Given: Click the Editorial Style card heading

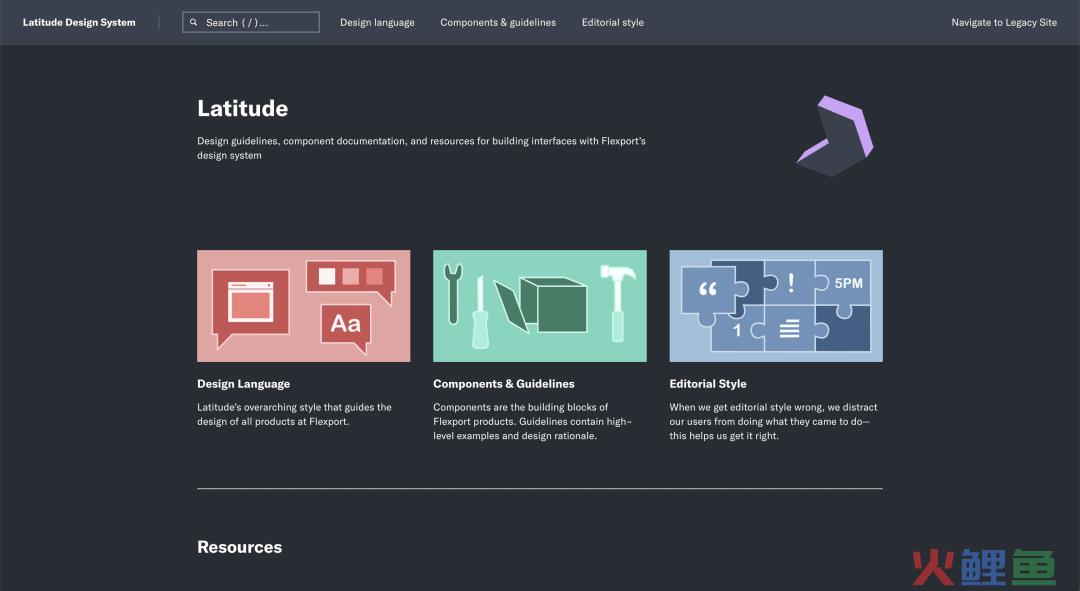Looking at the screenshot, I should [708, 384].
